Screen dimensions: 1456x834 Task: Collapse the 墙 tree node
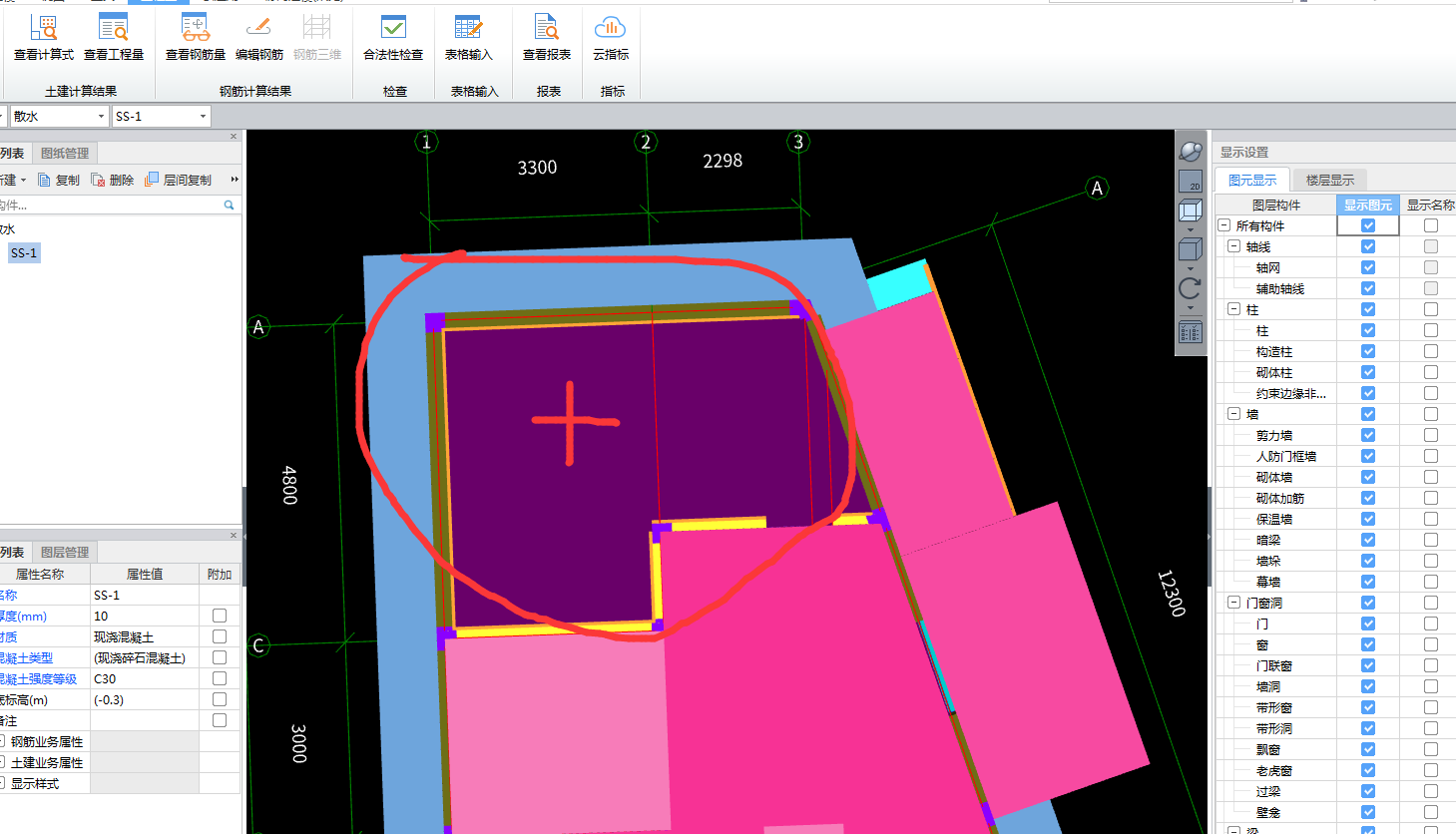pyautogui.click(x=1234, y=414)
